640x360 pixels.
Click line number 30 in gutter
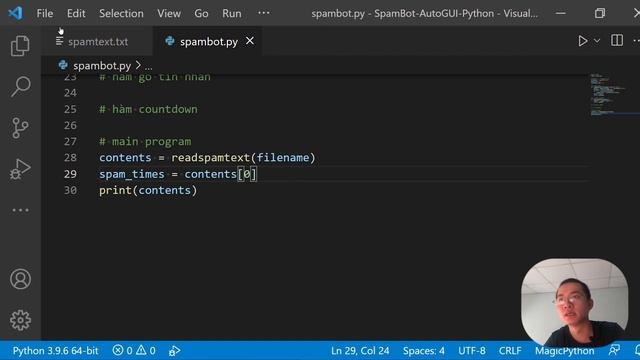coord(70,190)
